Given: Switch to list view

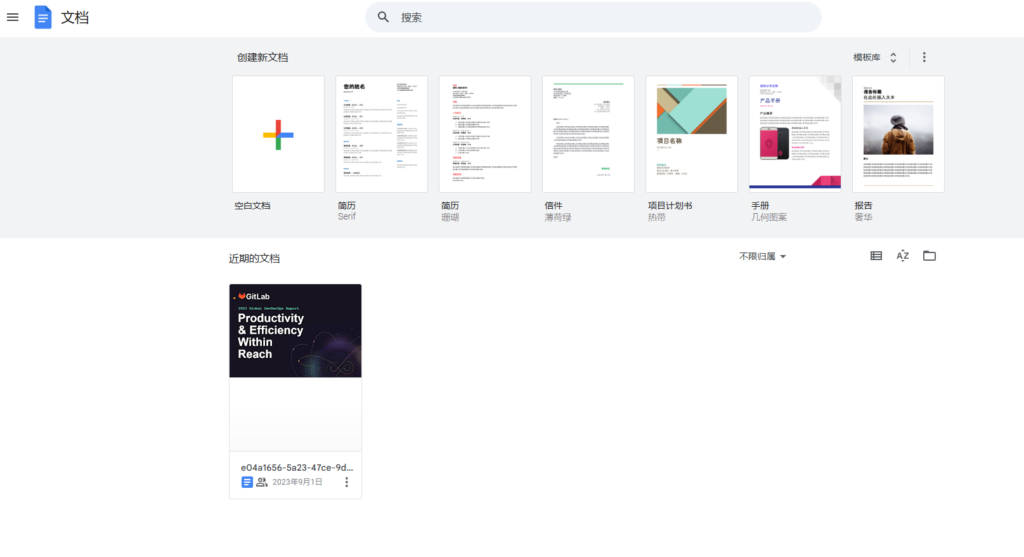Looking at the screenshot, I should coord(876,256).
